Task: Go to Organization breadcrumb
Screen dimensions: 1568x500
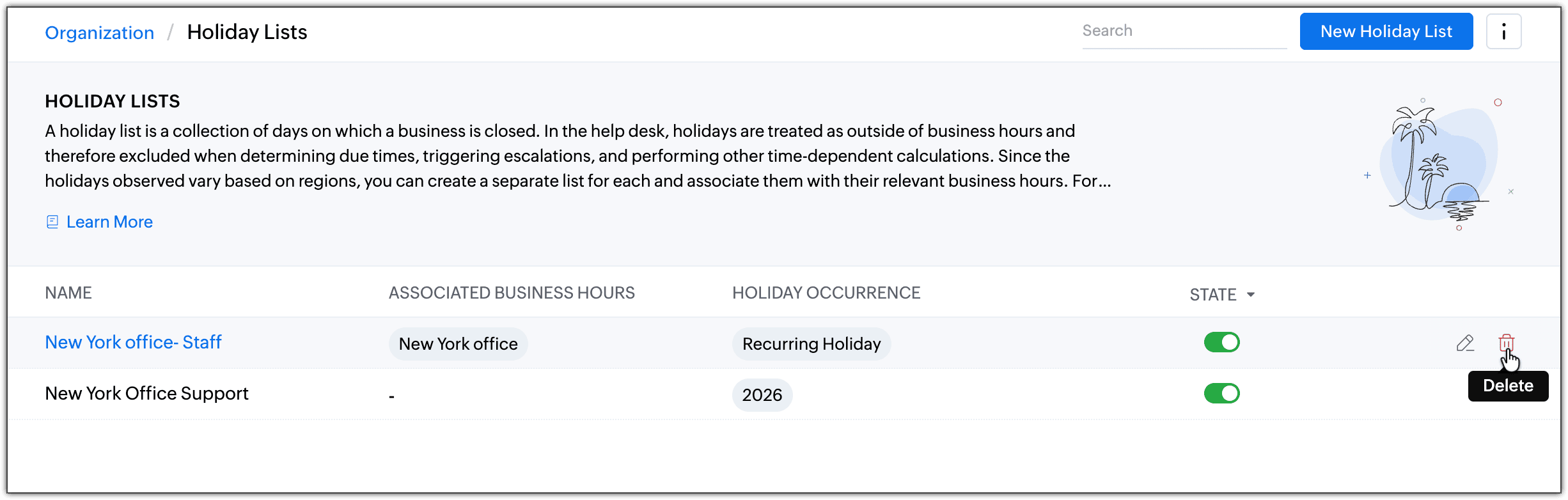Action: coord(99,33)
